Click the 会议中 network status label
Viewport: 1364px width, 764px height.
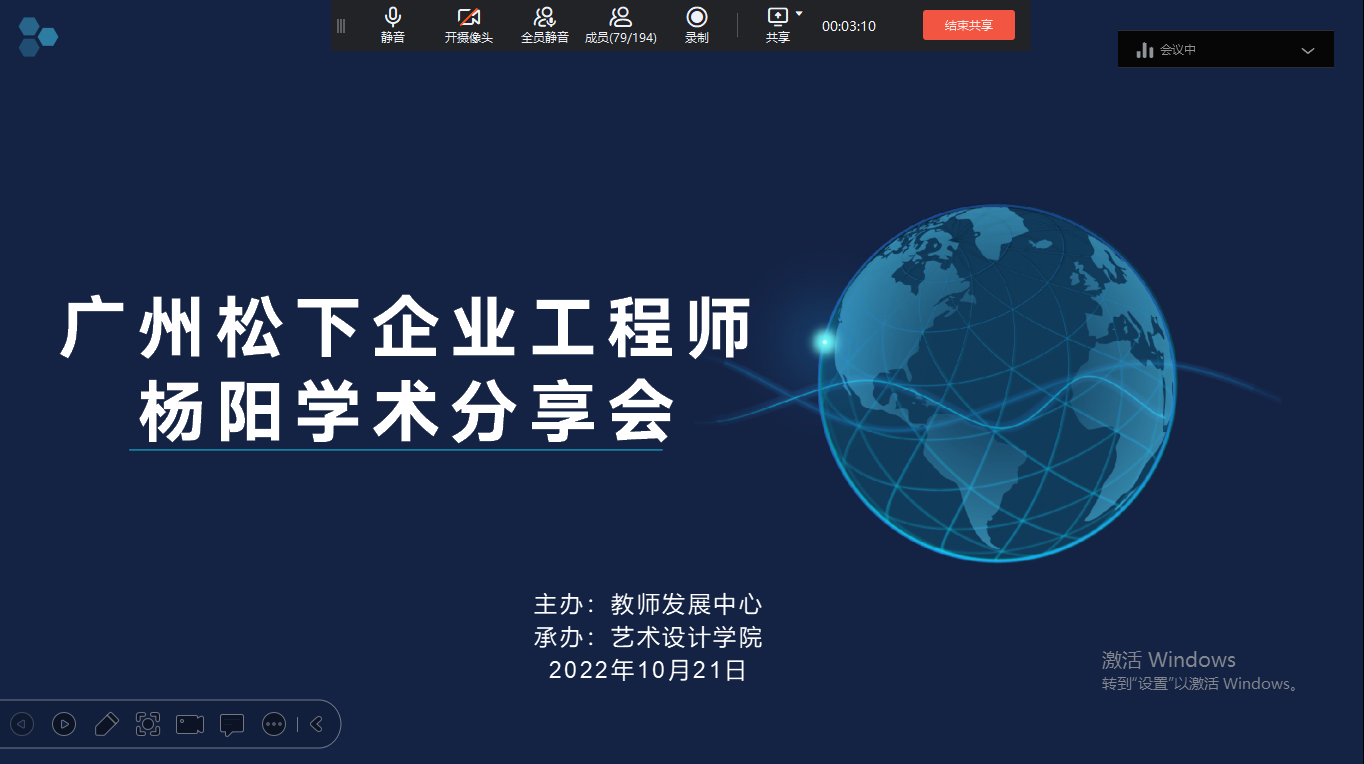click(1177, 50)
